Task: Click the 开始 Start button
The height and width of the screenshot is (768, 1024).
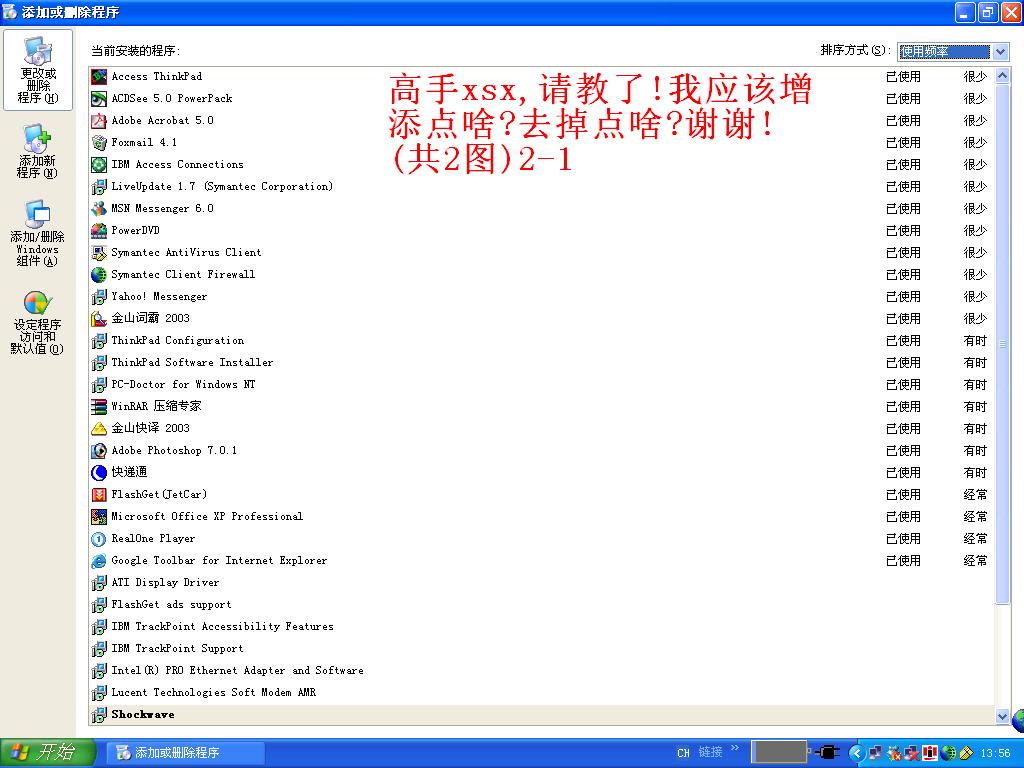Action: pos(47,753)
